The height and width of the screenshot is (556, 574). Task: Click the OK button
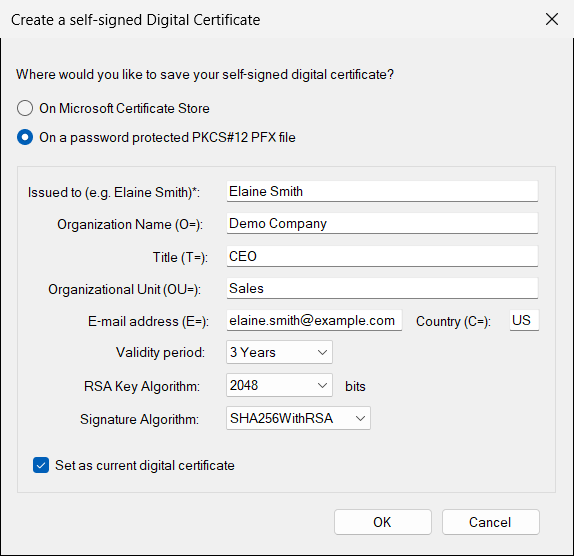point(383,522)
